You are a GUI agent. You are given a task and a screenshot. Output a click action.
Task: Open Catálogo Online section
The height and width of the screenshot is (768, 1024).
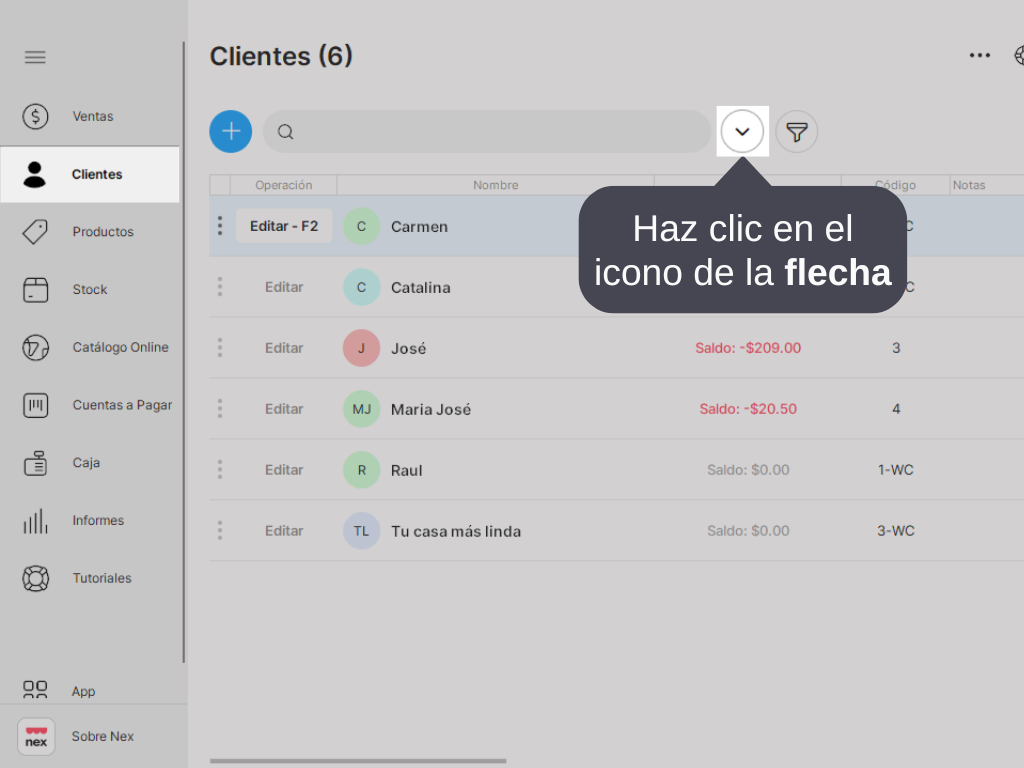[120, 347]
